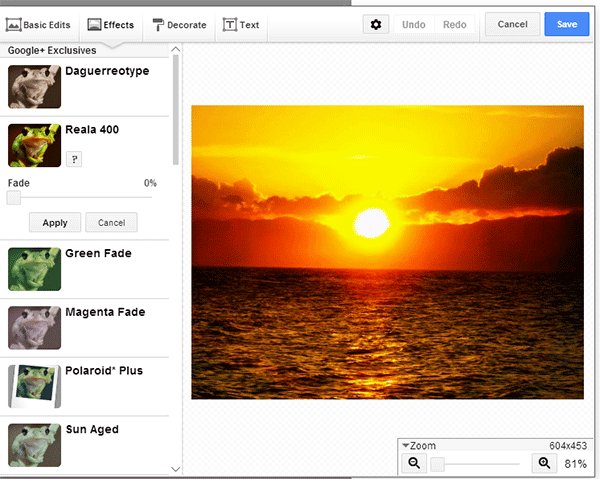Choose the Magenta Fade effect thumbnail

[34, 328]
